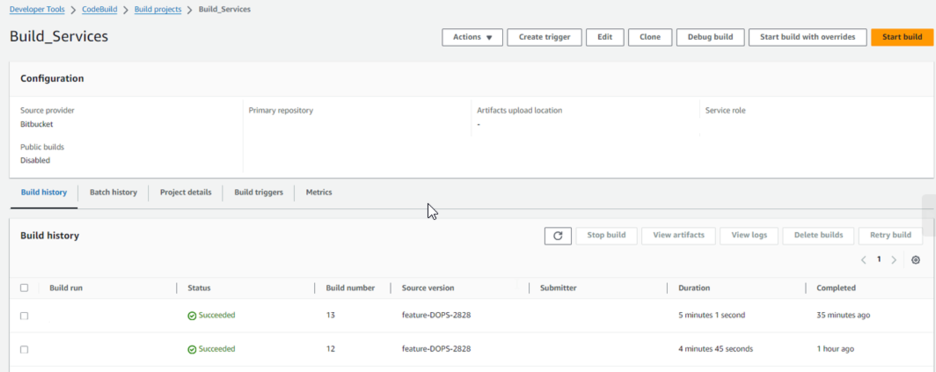936x372 pixels.
Task: Click succeeded status icon for build 12
Action: (192, 349)
